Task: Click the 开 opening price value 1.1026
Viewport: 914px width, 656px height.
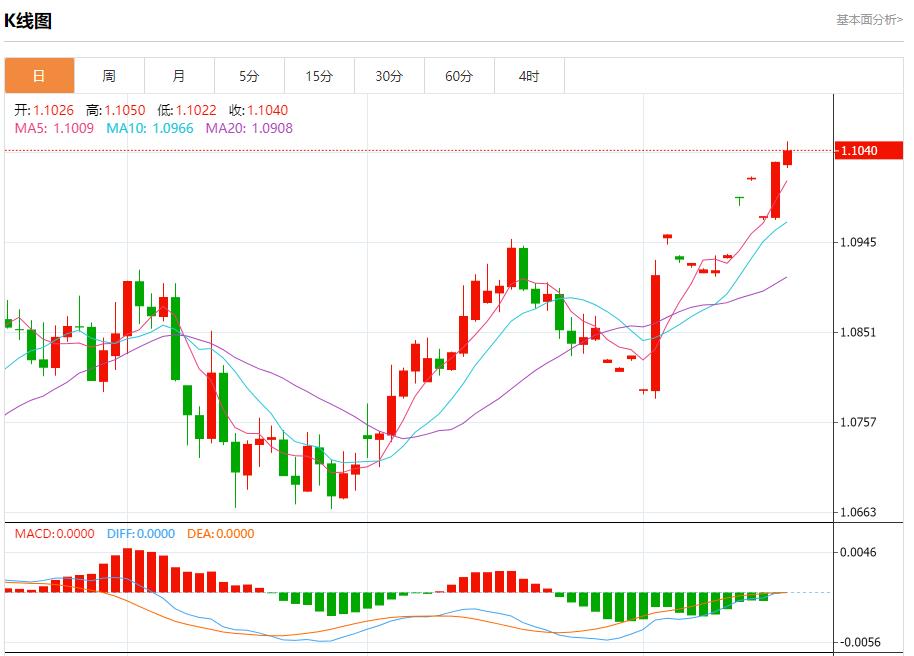Action: coord(53,111)
